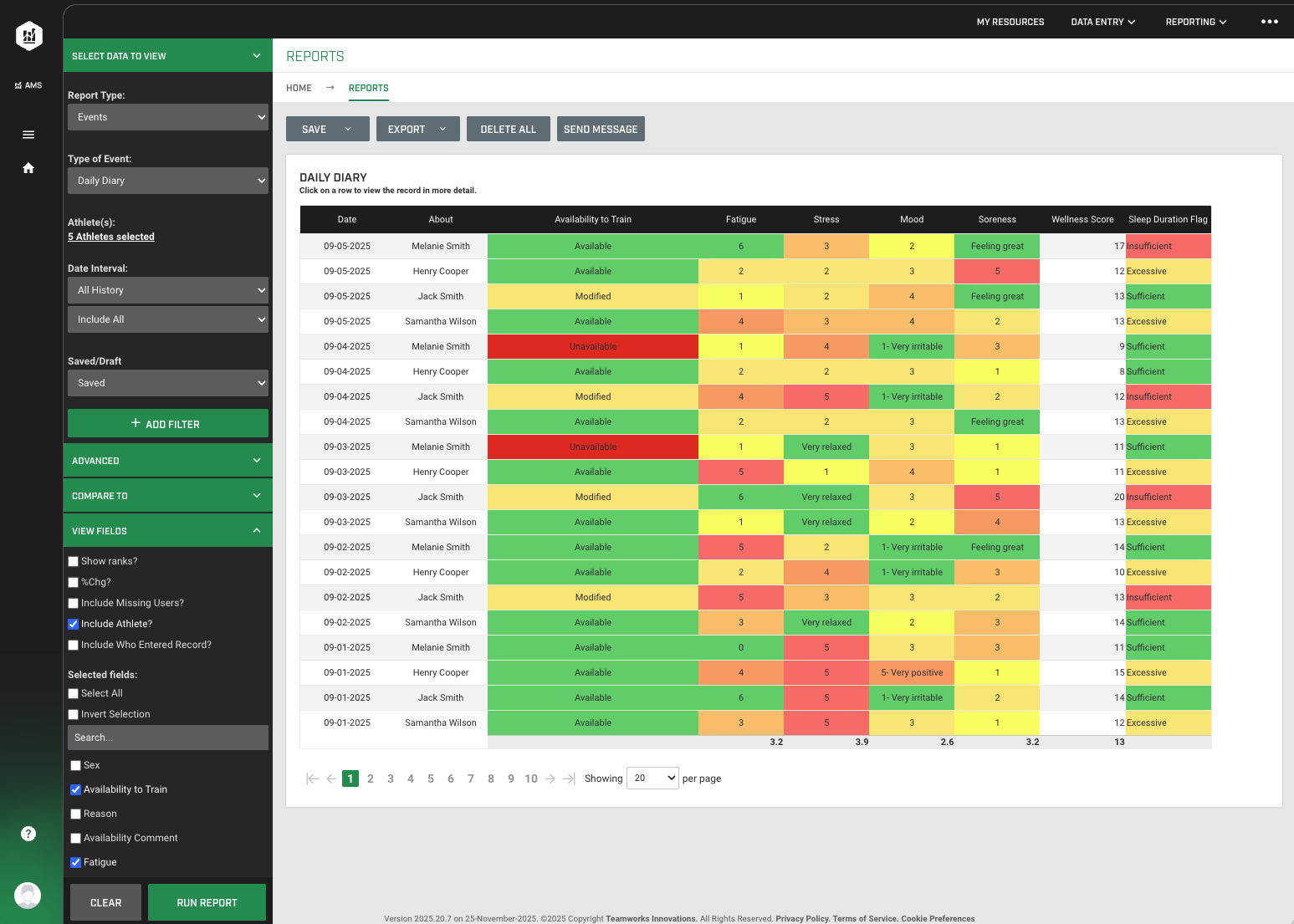Check Select All under Selected fields
1294x924 pixels.
click(73, 693)
